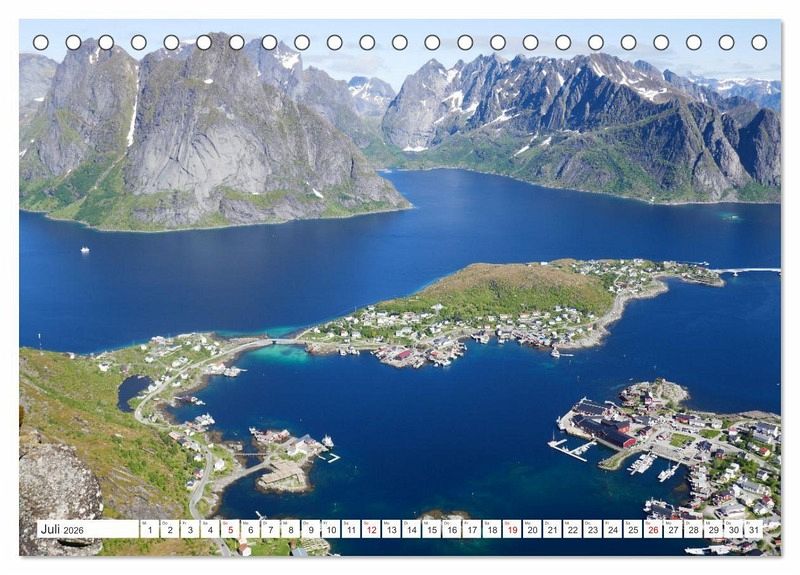This screenshot has height=575, width=800.
Task: Select day 1 in the calendar strip
Action: click(x=149, y=529)
